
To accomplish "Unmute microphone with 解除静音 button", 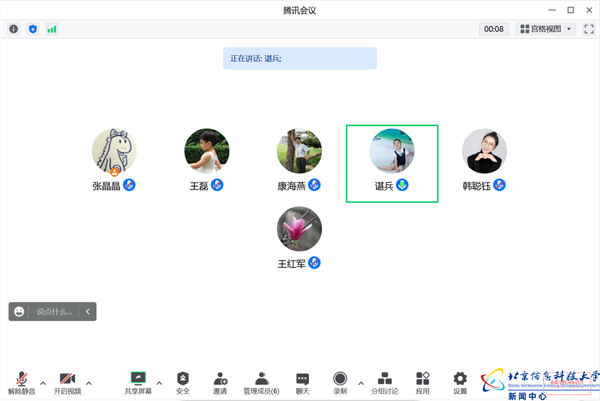I will coord(21,381).
